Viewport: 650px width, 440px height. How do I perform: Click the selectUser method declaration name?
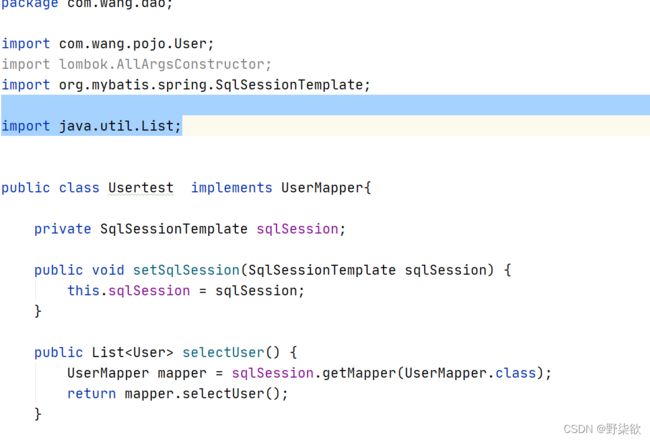[223, 352]
